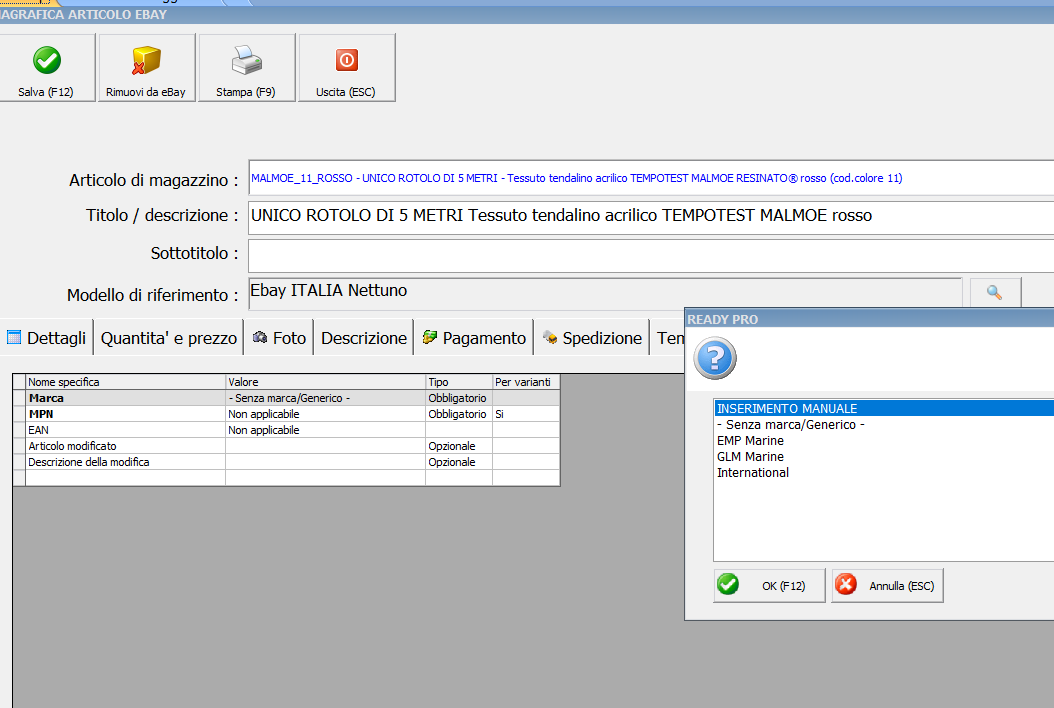This screenshot has height=708, width=1054.
Task: Click the MPN 'Non applicabile' value cell
Action: [x=325, y=414]
